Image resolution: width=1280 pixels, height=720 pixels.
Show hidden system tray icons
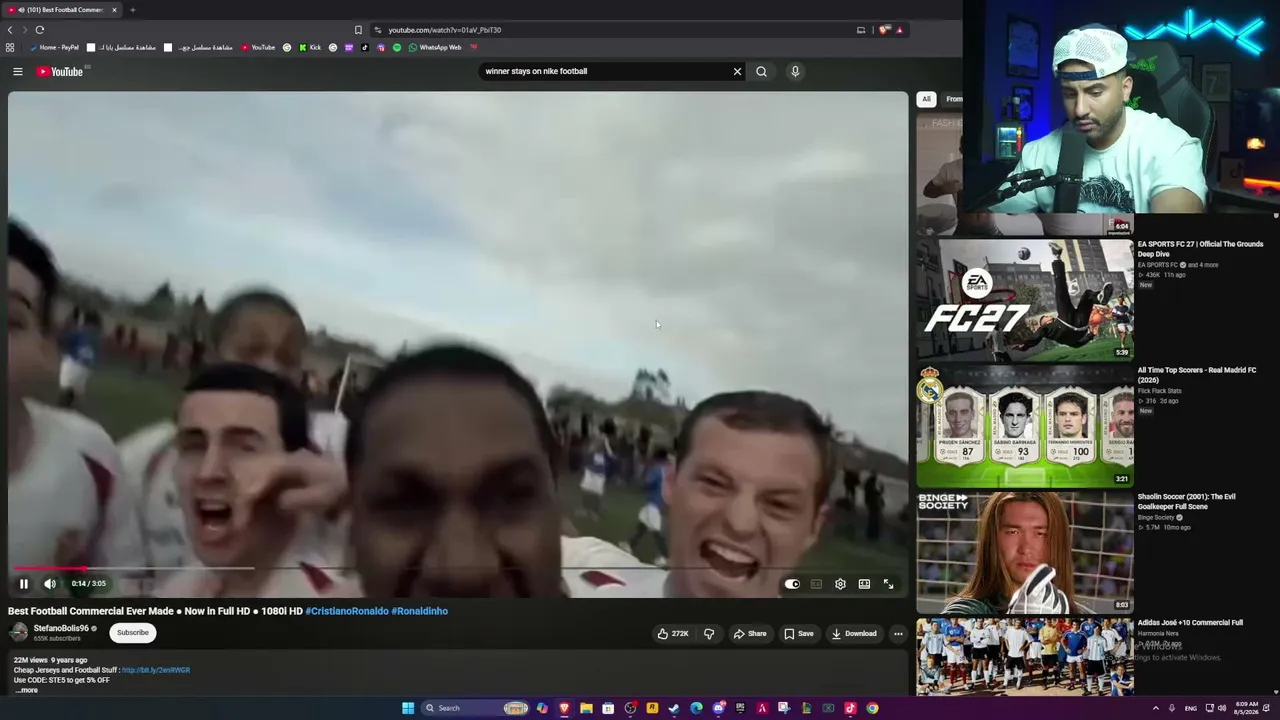[1156, 708]
